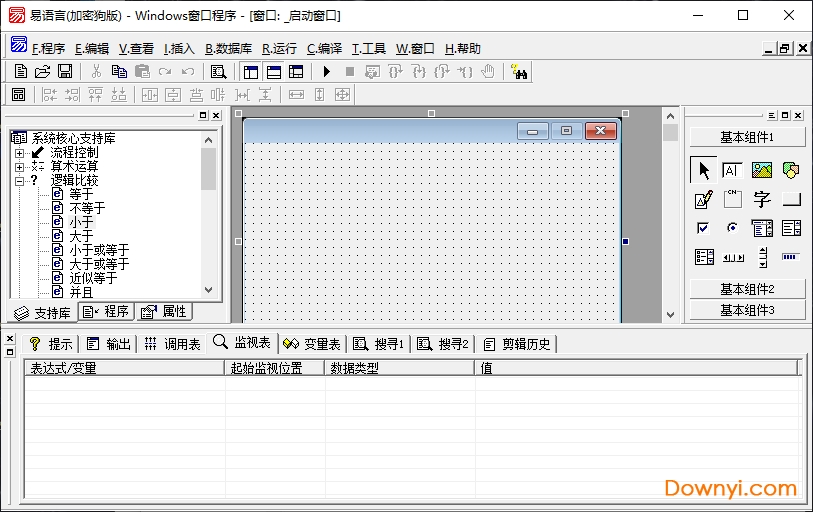Select the horizontal scrollbar component icon
Image resolution: width=813 pixels, height=512 pixels.
point(733,257)
